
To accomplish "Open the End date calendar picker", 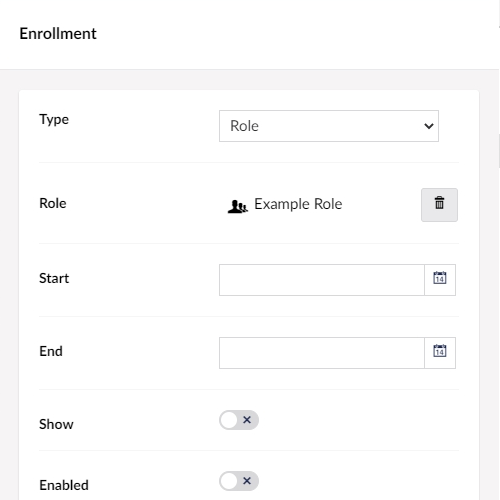I will pos(440,353).
